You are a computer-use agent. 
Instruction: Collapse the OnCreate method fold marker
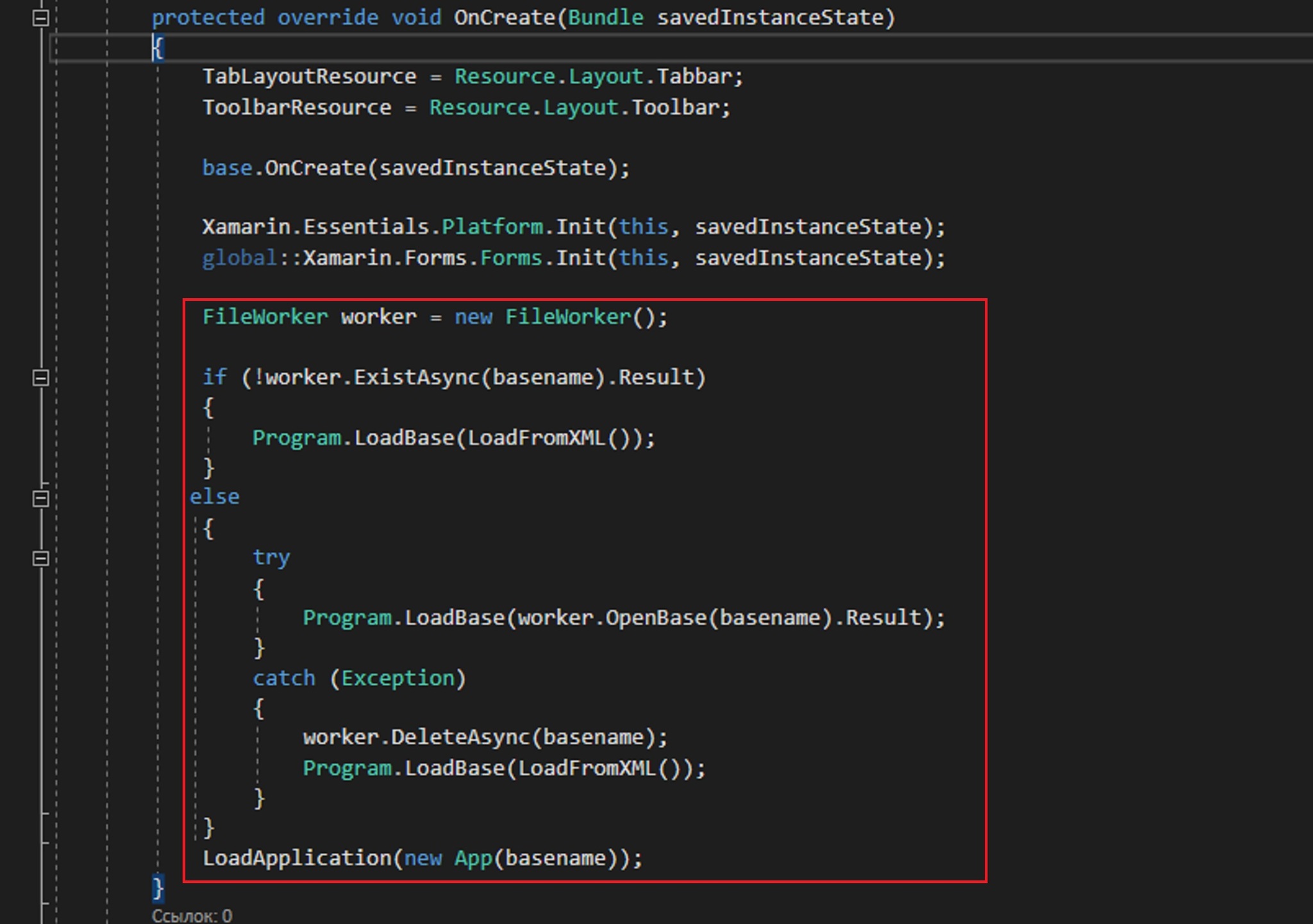pos(40,18)
